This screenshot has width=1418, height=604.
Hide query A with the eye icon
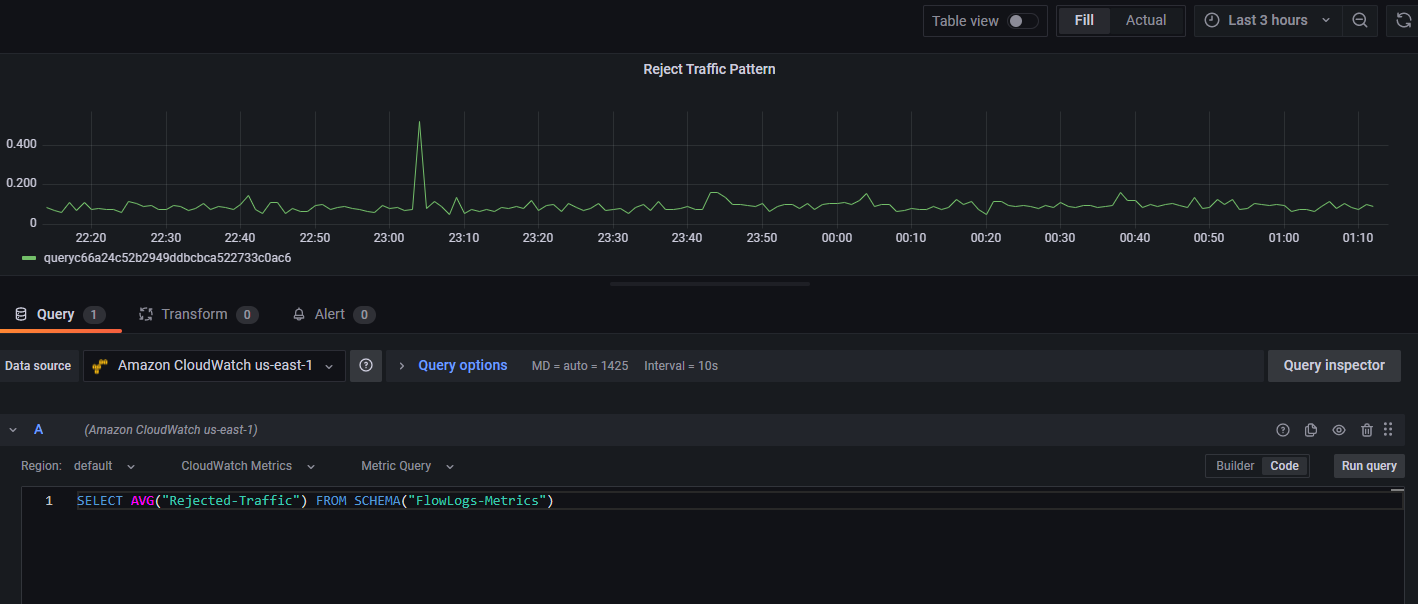click(x=1339, y=429)
